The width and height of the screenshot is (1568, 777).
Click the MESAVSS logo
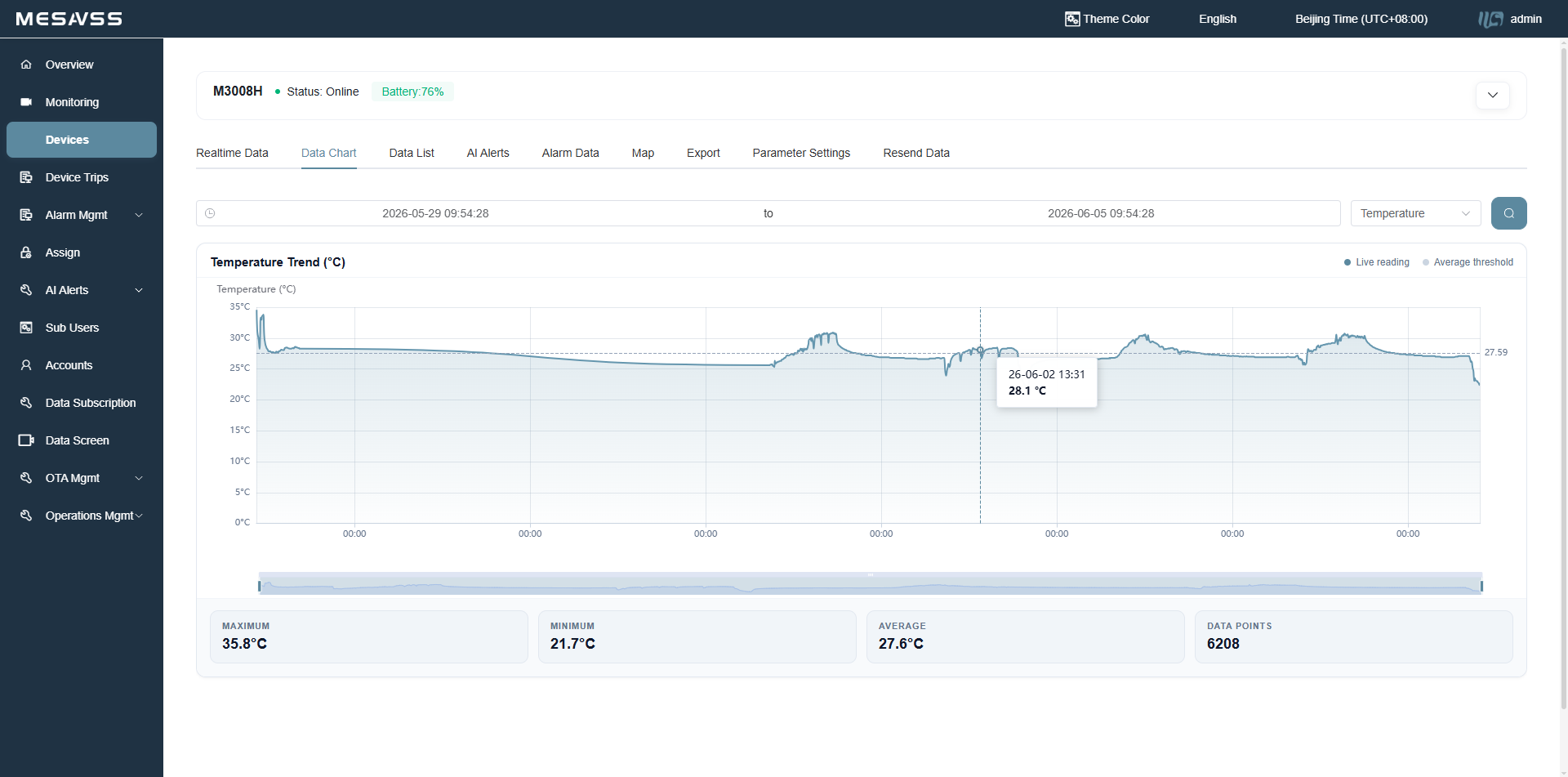tap(69, 19)
